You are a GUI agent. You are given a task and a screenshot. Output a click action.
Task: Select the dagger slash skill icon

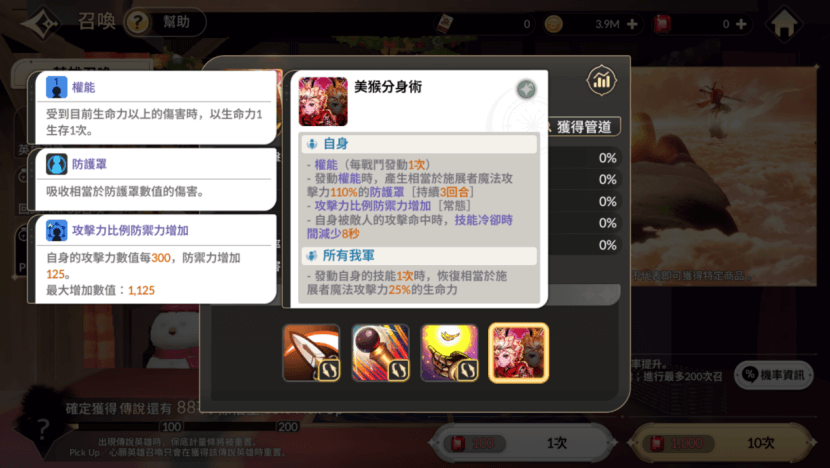tap(311, 353)
